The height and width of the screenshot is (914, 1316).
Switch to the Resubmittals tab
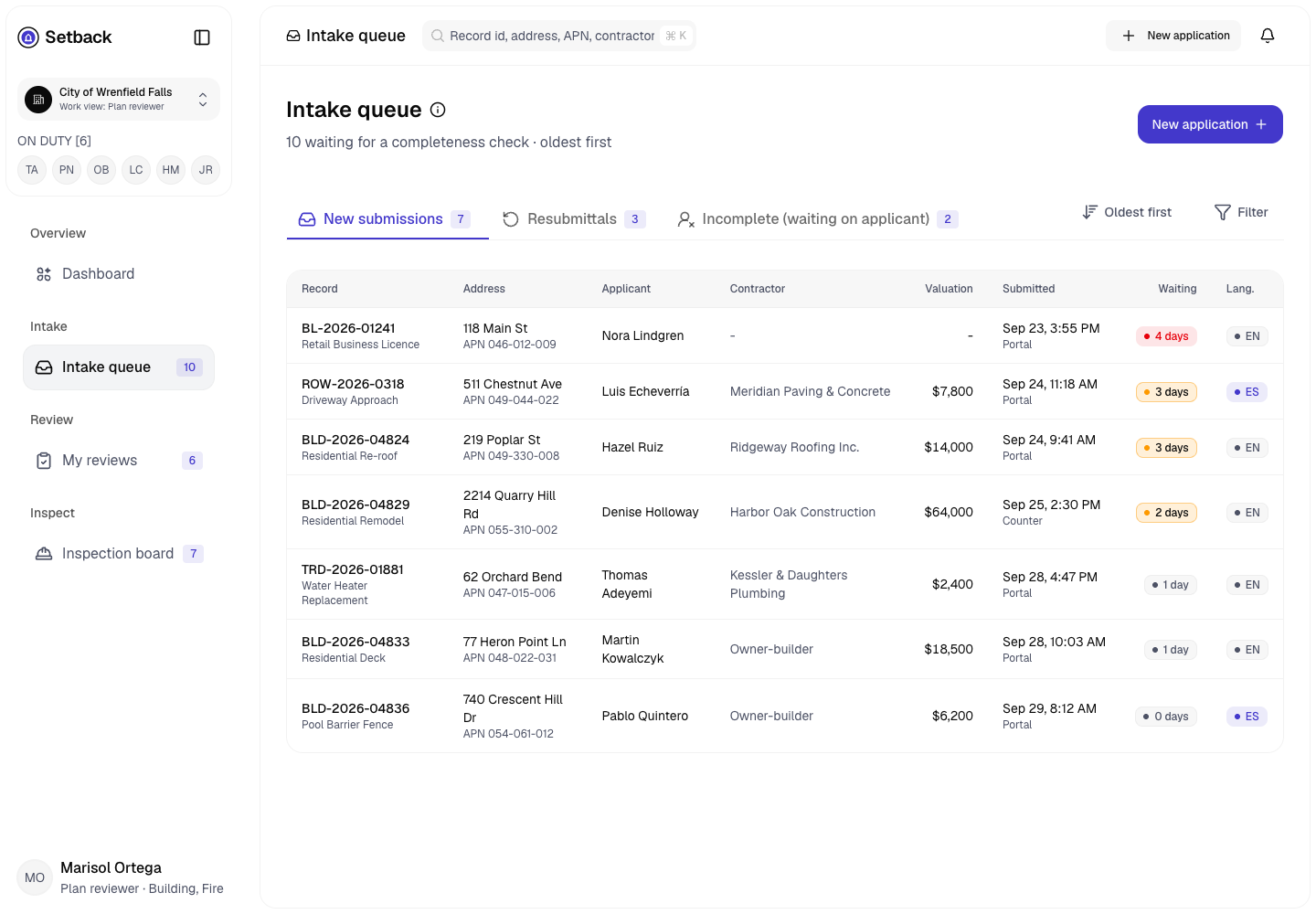(x=574, y=219)
